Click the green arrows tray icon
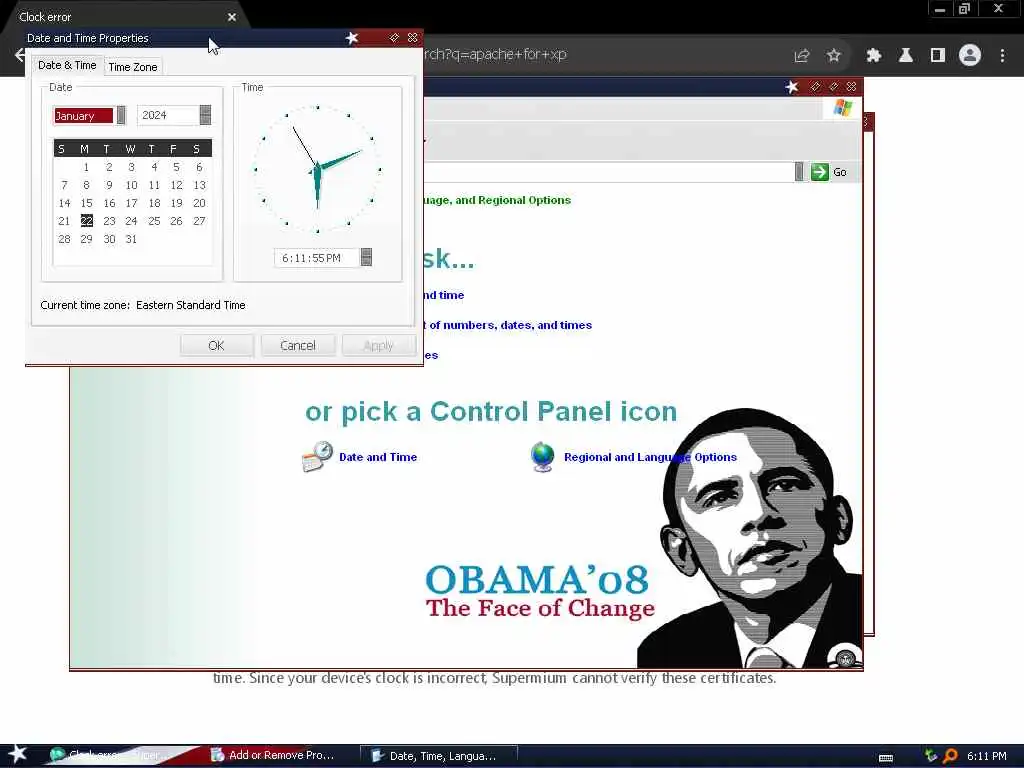Screen dimensions: 1024x768 pos(931,756)
